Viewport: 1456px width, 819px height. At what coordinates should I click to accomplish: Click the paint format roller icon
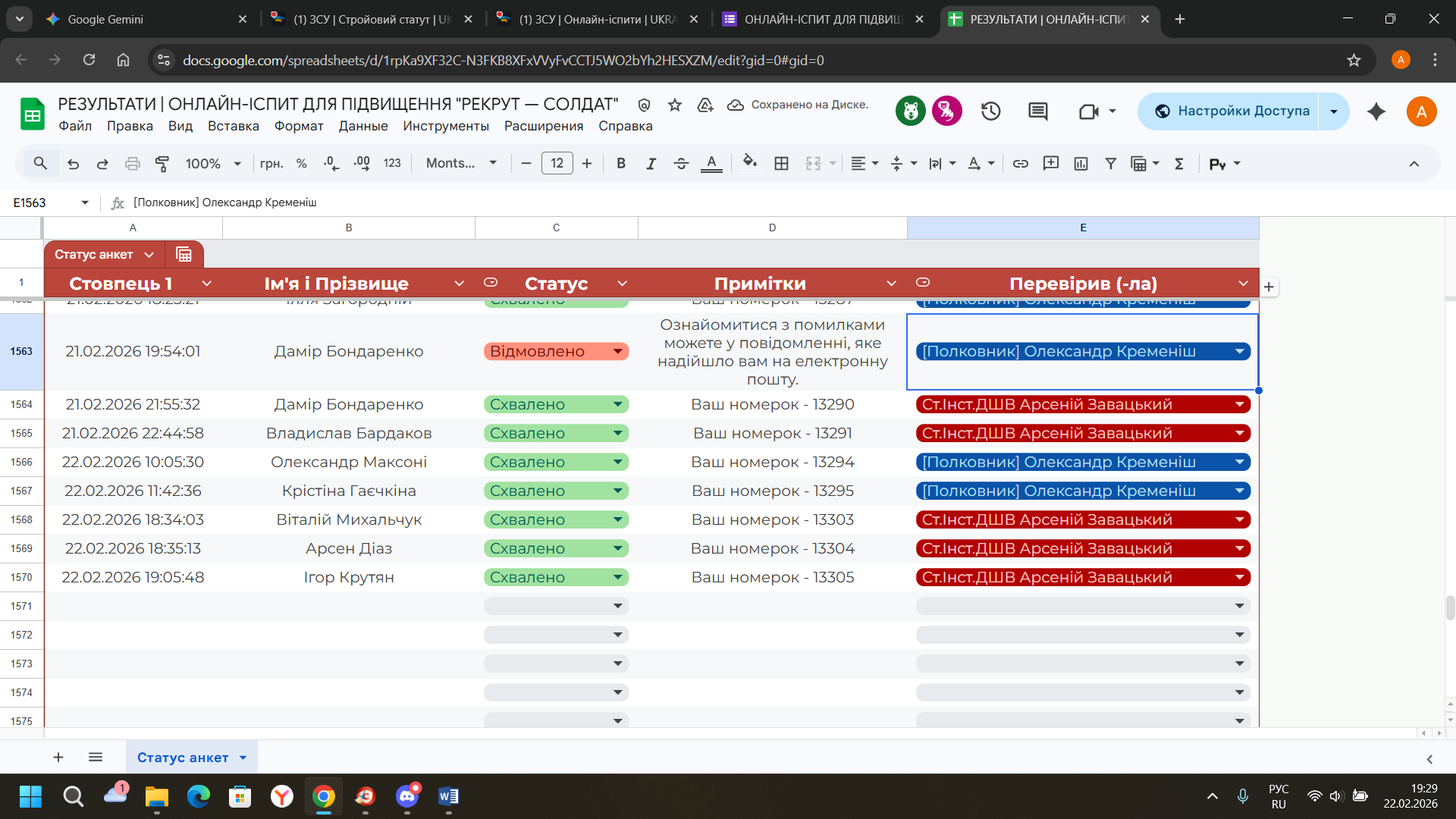(x=162, y=163)
